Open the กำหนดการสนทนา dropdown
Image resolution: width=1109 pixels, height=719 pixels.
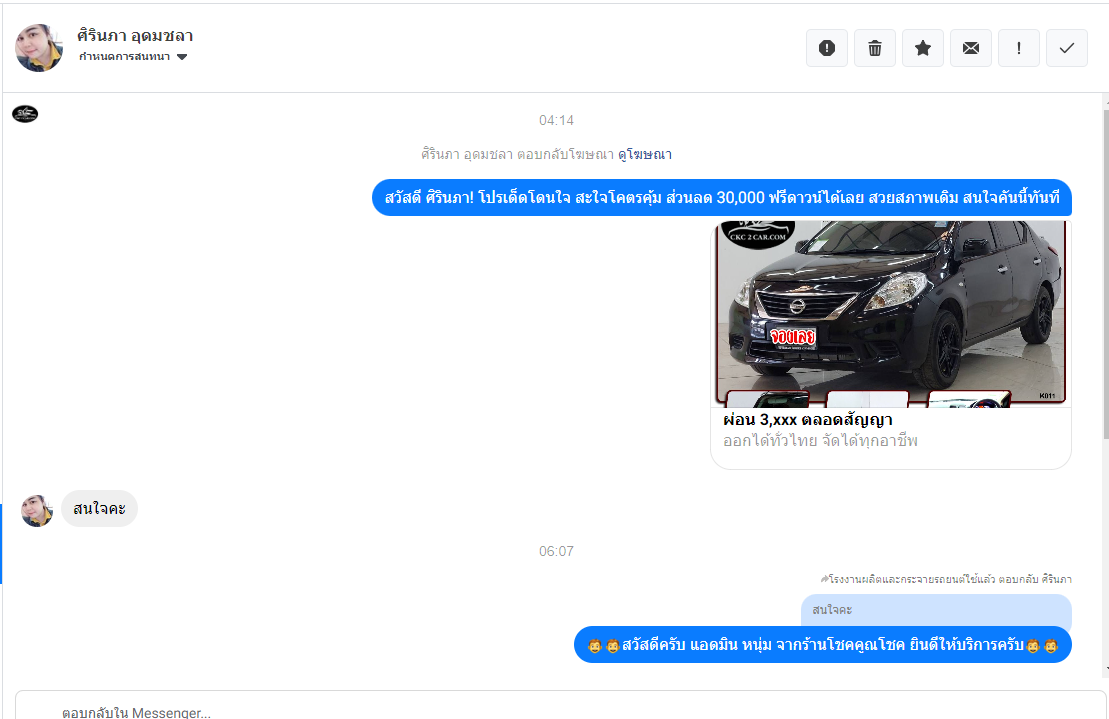point(133,57)
